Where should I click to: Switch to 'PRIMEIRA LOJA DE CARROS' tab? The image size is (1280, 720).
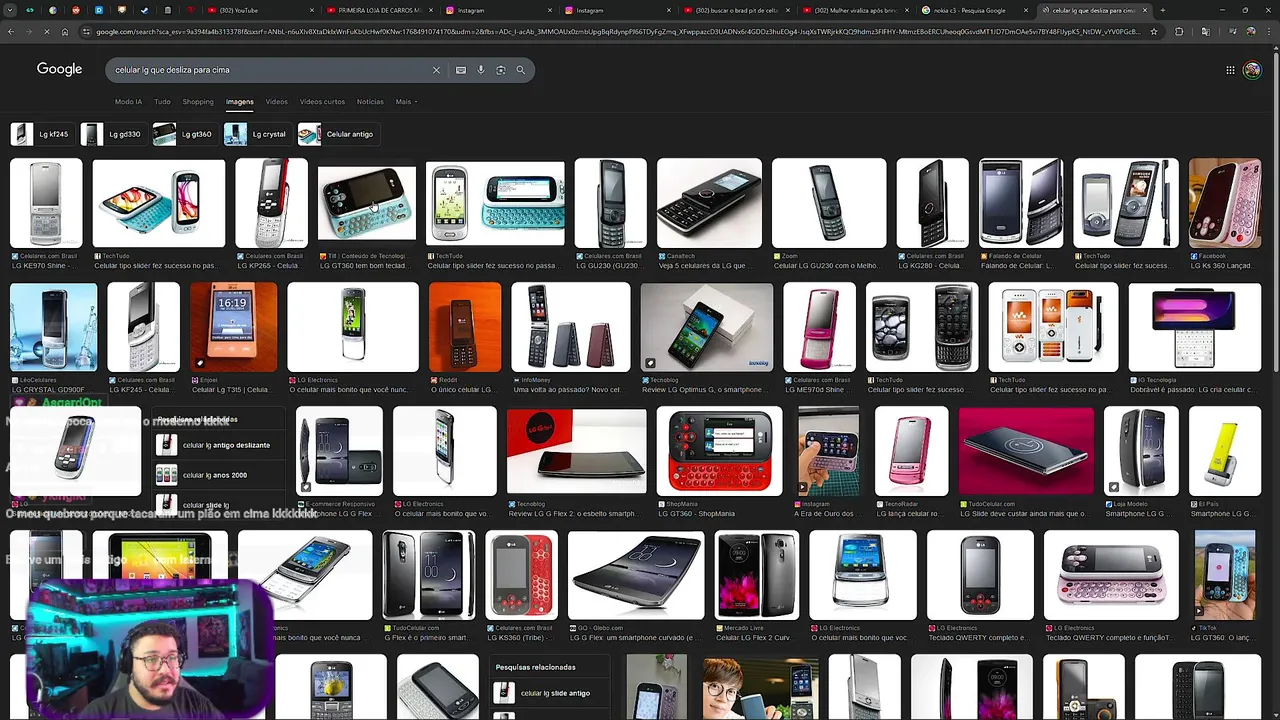(380, 10)
